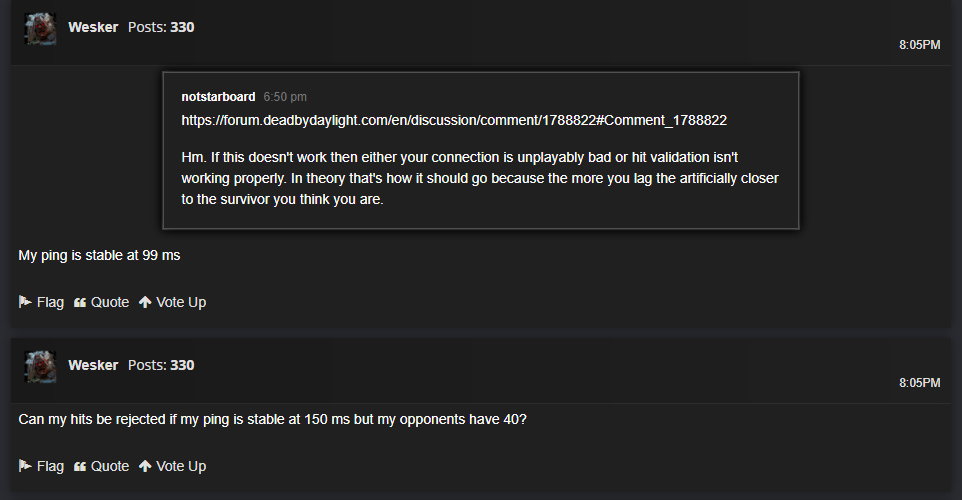
Task: Click the Flag label on the second post
Action: click(x=50, y=466)
